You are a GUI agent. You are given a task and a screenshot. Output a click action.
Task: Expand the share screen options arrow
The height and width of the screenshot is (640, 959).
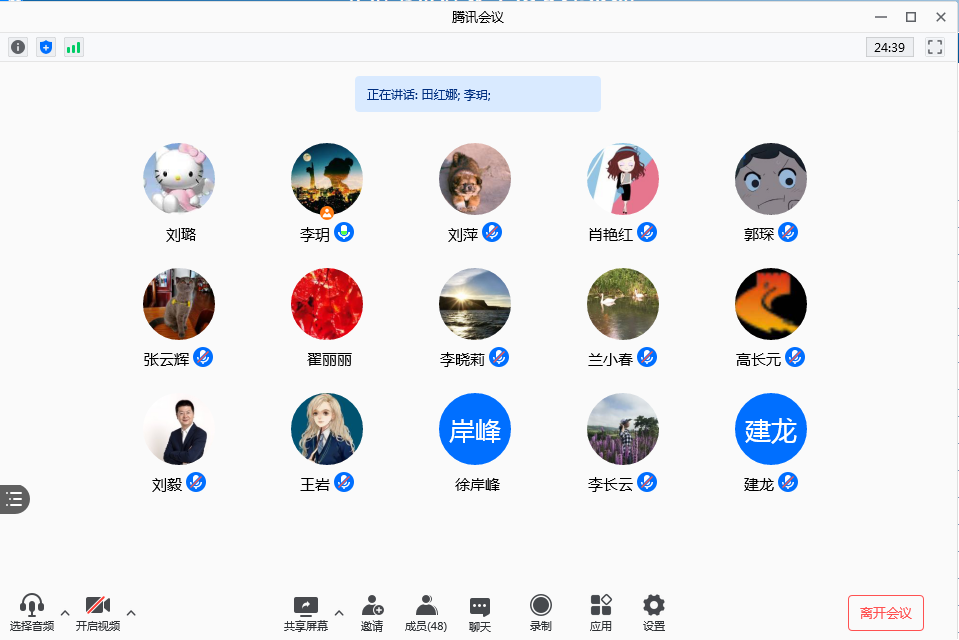[x=338, y=612]
